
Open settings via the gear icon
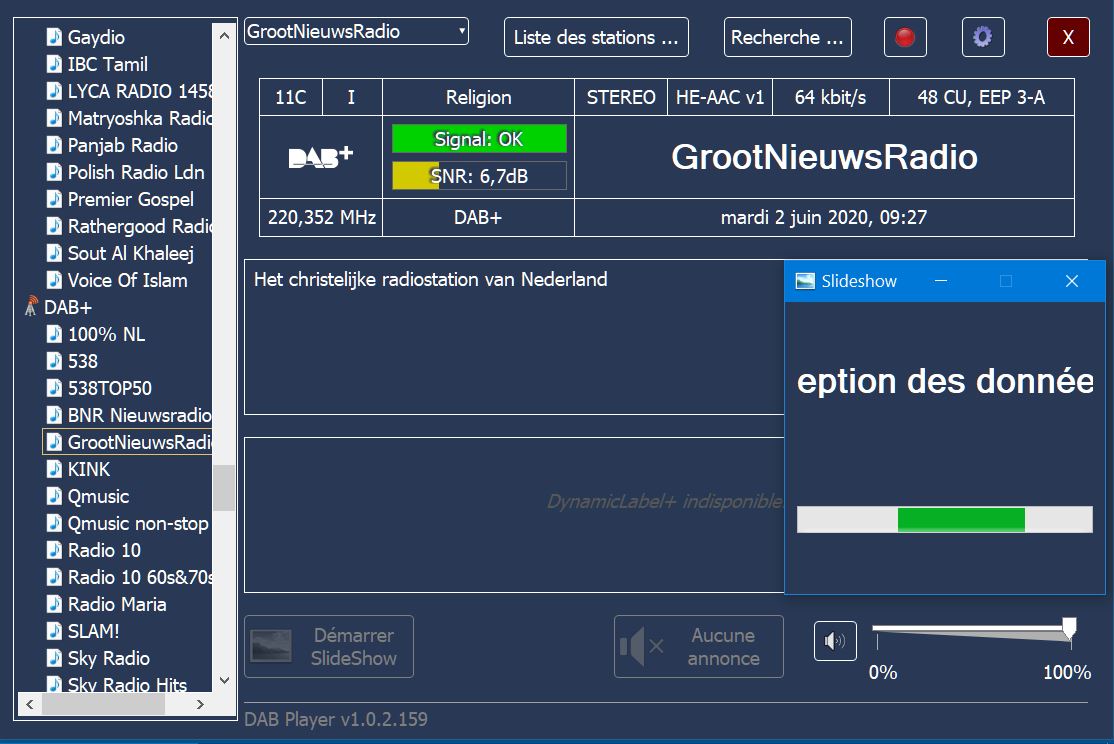pyautogui.click(x=983, y=37)
